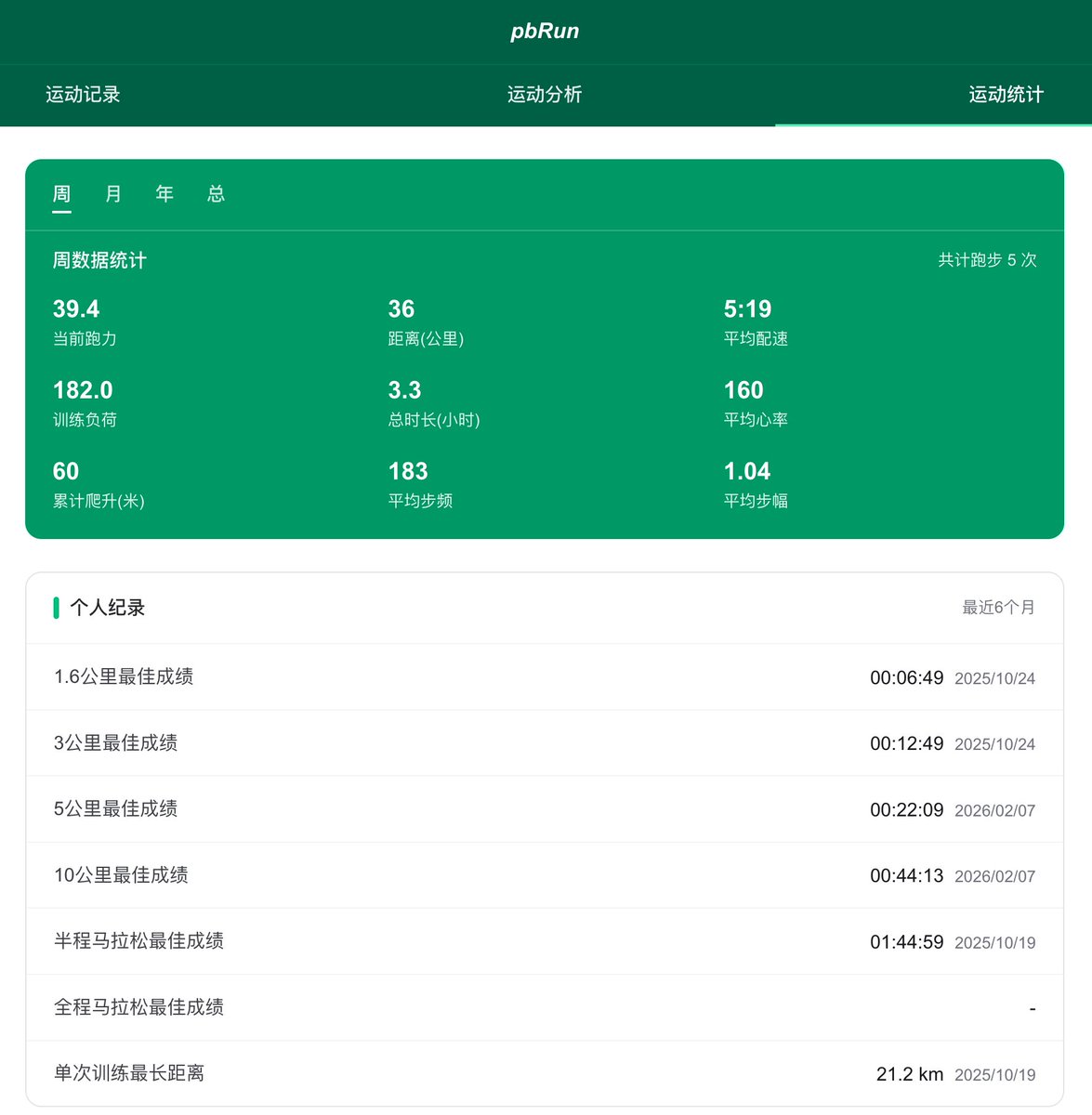Open the 1.6公里最佳成绩 record row

[545, 677]
